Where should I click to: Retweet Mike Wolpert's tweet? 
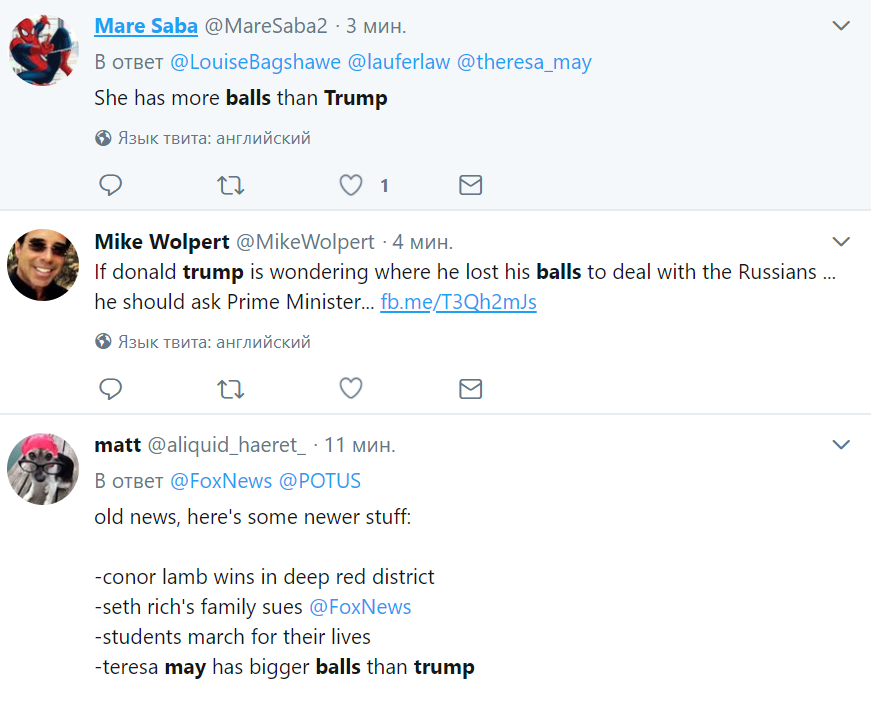230,389
